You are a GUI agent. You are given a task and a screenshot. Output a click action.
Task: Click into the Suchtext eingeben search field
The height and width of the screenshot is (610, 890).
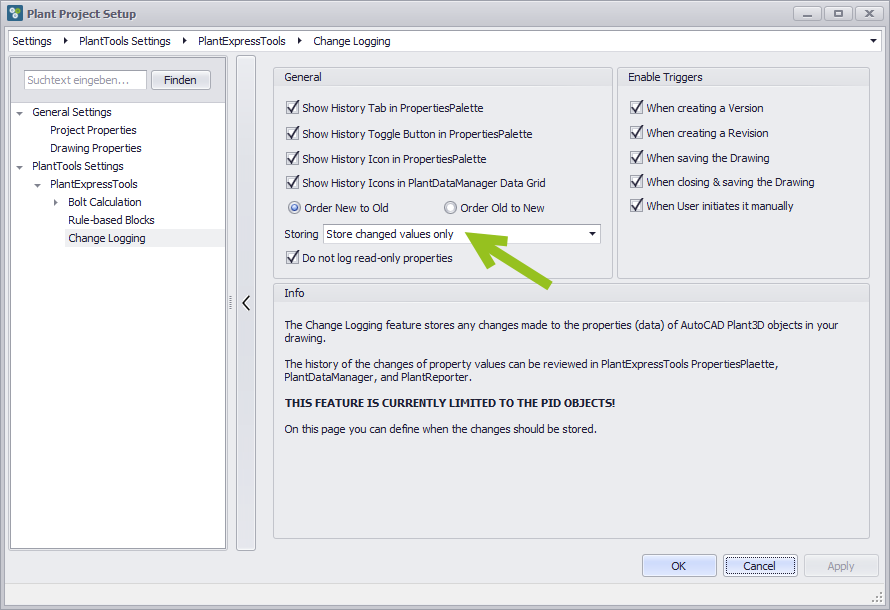click(85, 80)
